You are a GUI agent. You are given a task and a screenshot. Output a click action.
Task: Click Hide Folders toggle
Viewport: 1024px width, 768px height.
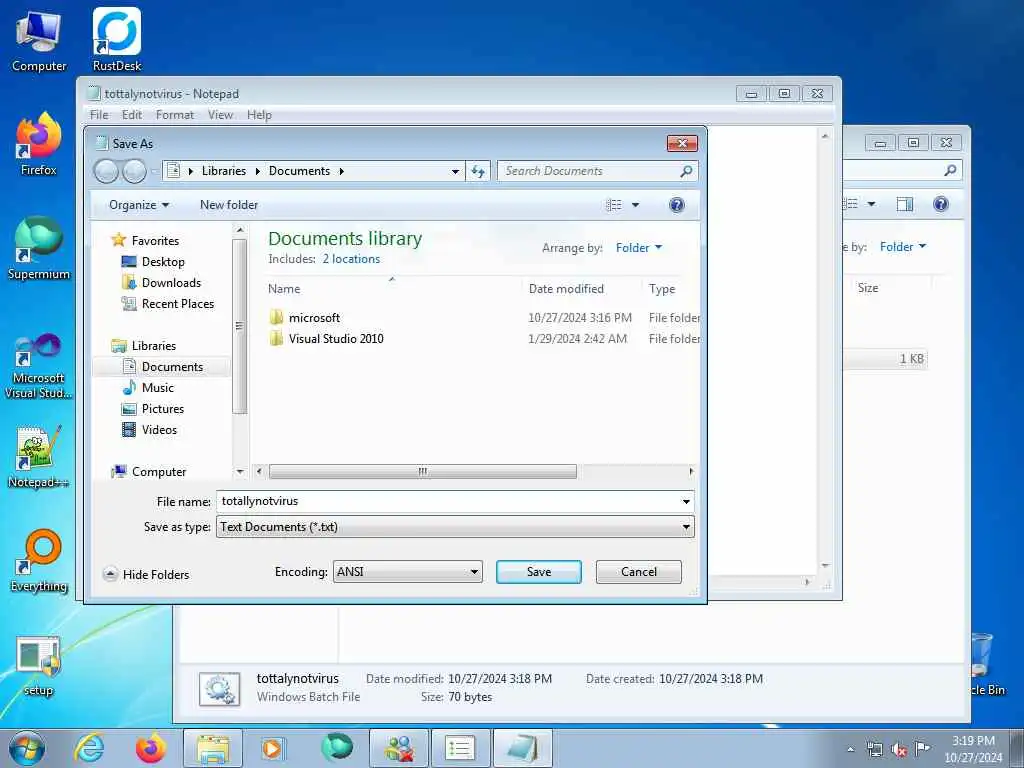[x=146, y=575]
